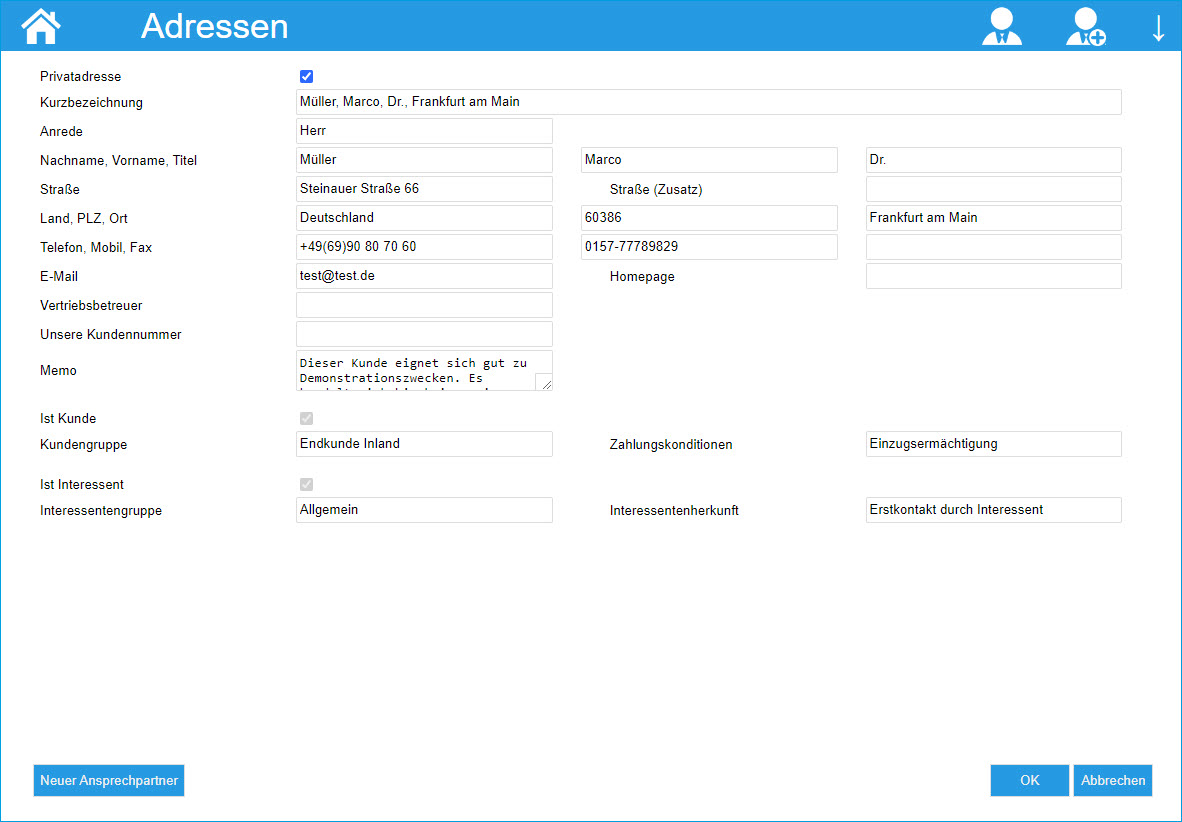Open Zahlungskonditionen field showing Einzugsermächtigung
This screenshot has height=822, width=1182.
coord(994,444)
